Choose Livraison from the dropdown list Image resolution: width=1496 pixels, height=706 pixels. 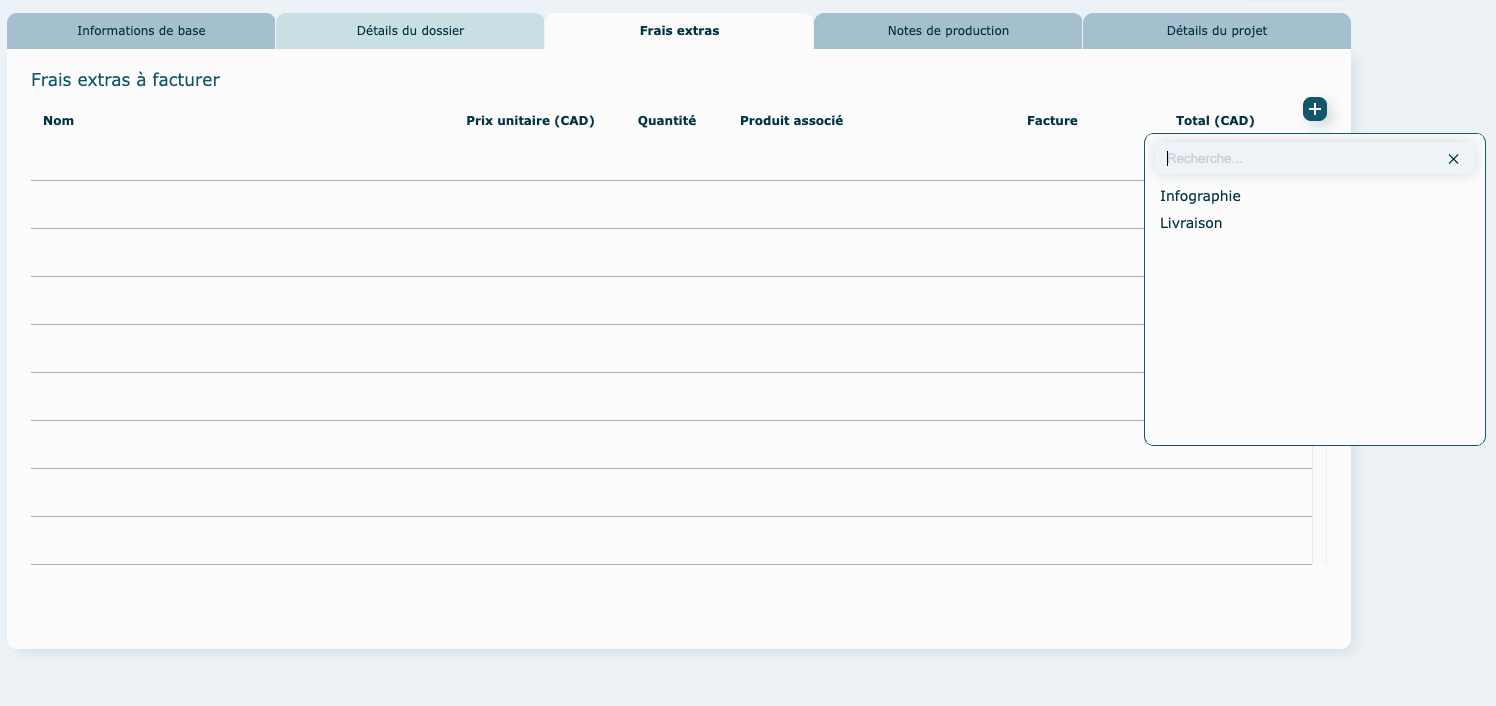(1191, 223)
